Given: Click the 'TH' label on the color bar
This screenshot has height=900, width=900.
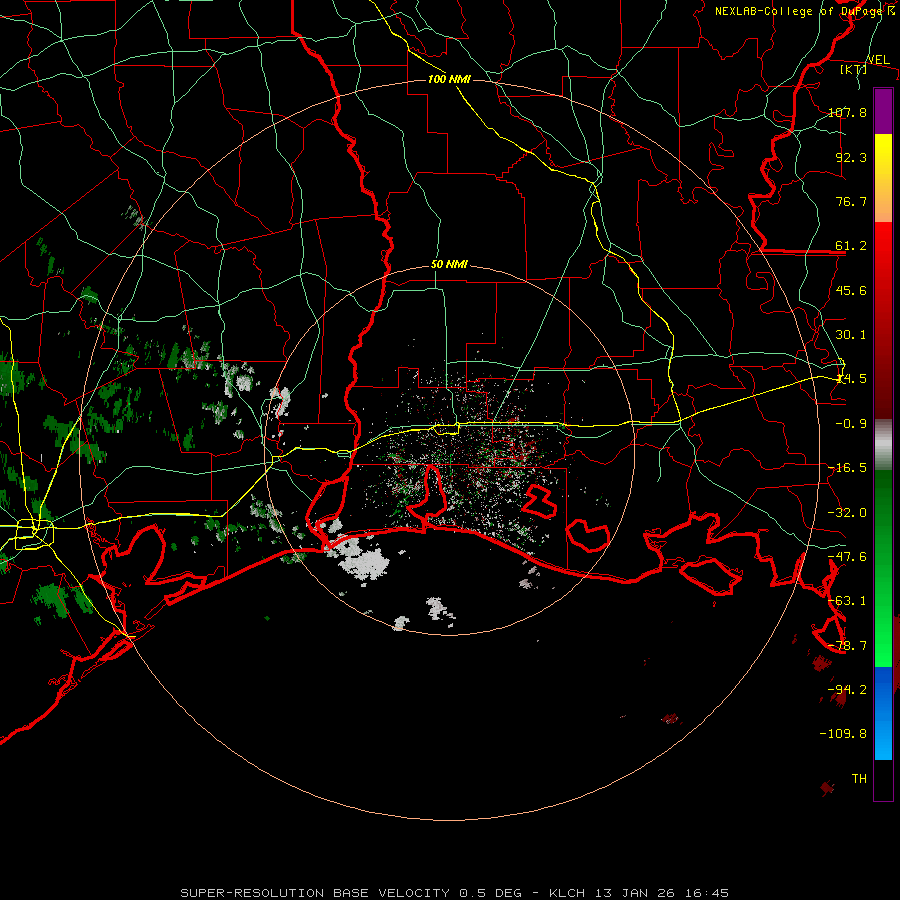Looking at the screenshot, I should click(859, 778).
